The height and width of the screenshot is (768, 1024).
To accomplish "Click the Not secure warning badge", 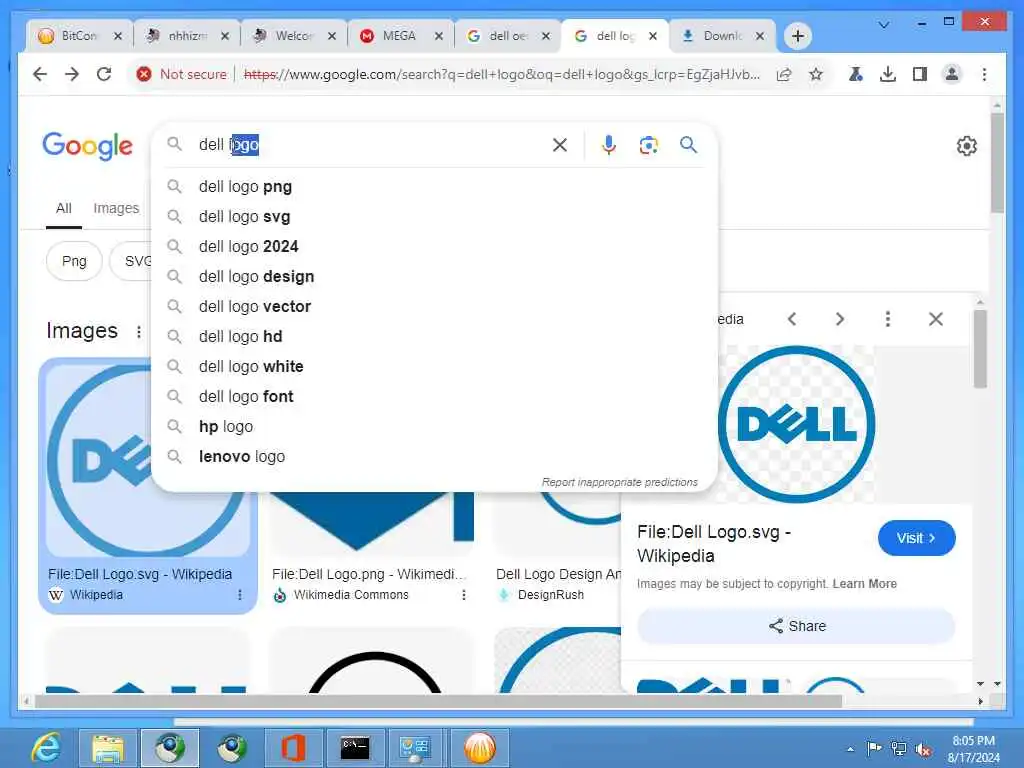I will click(x=182, y=74).
